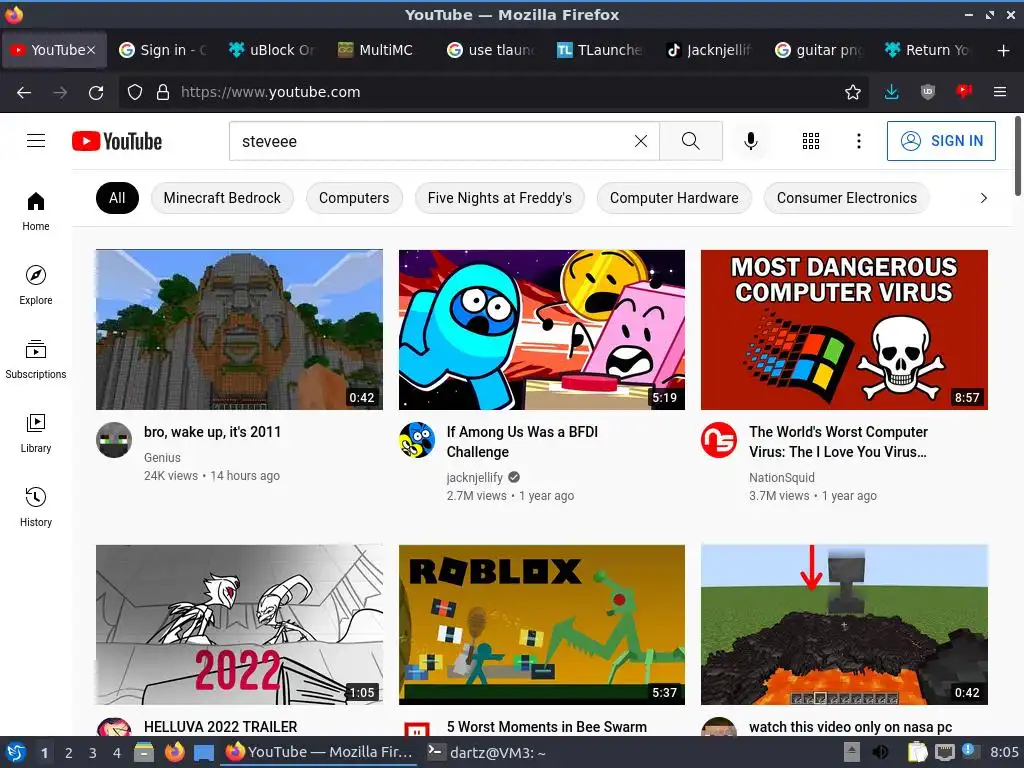
Task: Open a new Firefox tab
Action: pos(1003,50)
